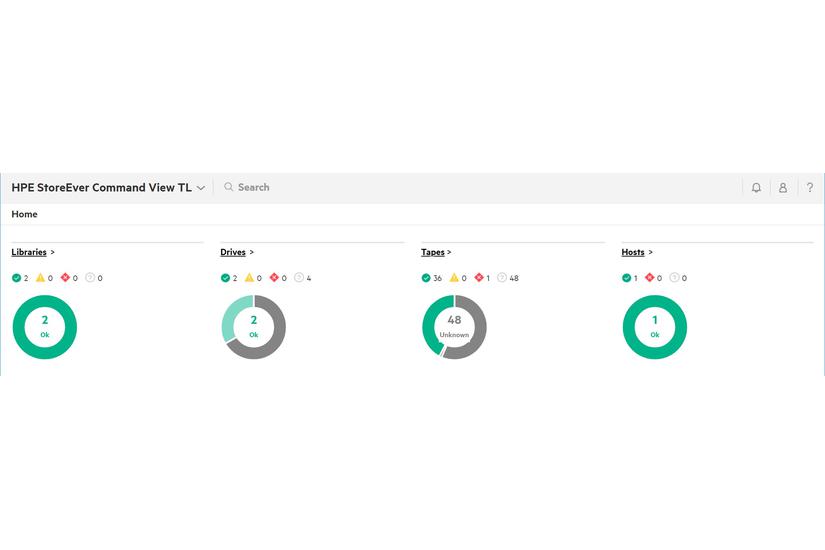Click the Hosts donut chart showing 1 Ok
The height and width of the screenshot is (550, 825).
click(655, 327)
